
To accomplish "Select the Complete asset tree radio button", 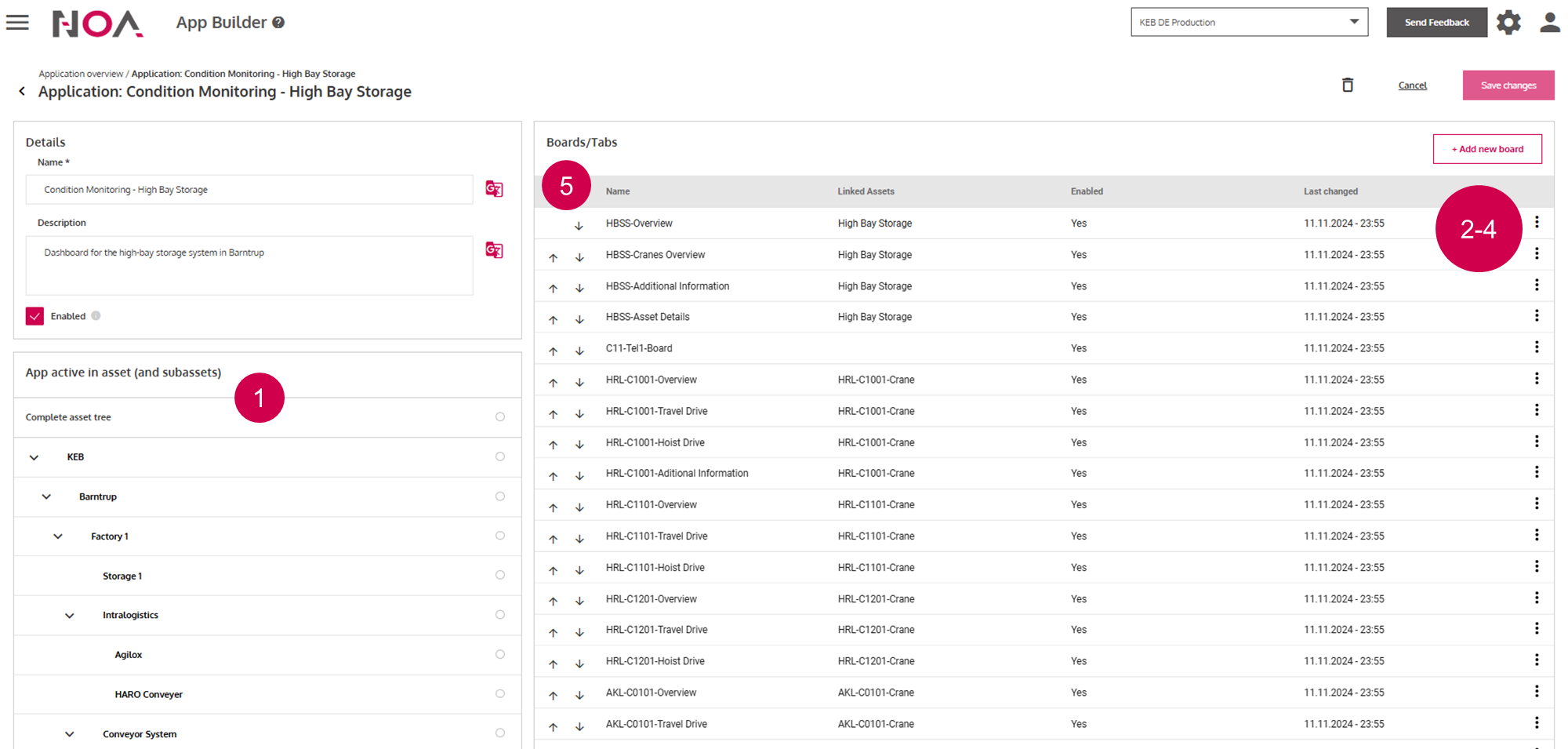I will [x=500, y=417].
